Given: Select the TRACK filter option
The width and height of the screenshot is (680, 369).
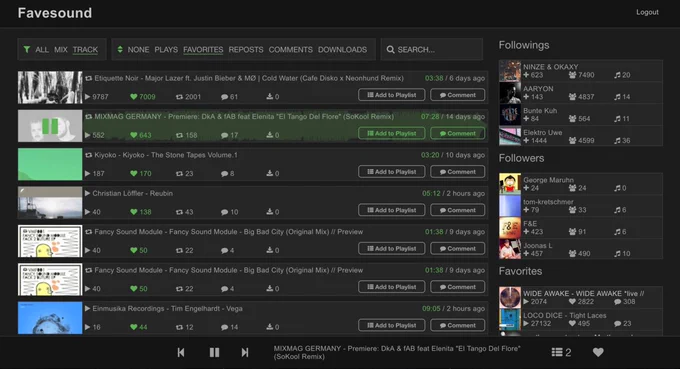Looking at the screenshot, I should pos(85,49).
